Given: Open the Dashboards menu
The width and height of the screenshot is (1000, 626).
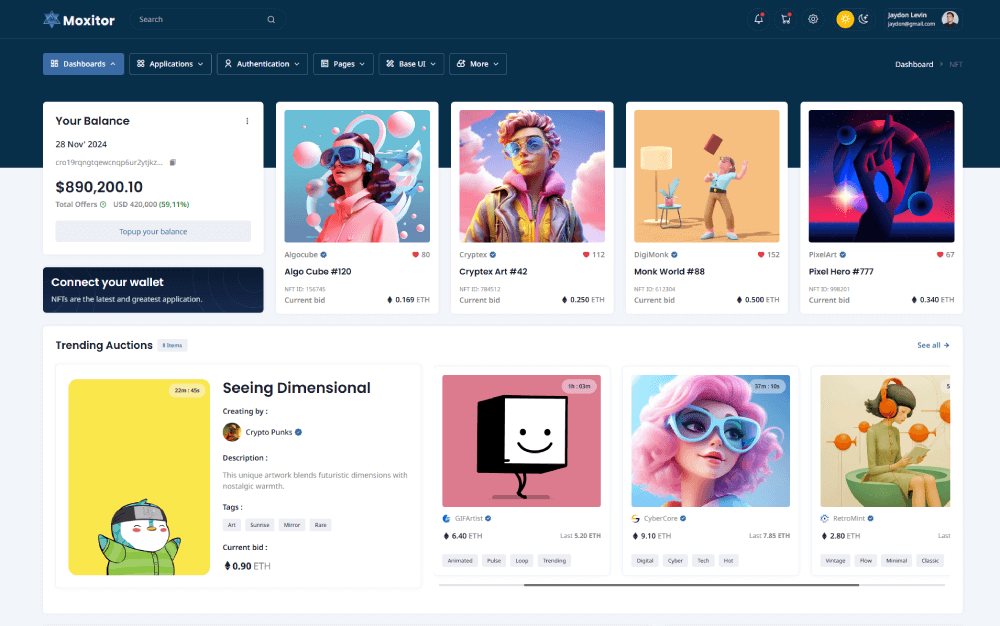Looking at the screenshot, I should [x=83, y=64].
